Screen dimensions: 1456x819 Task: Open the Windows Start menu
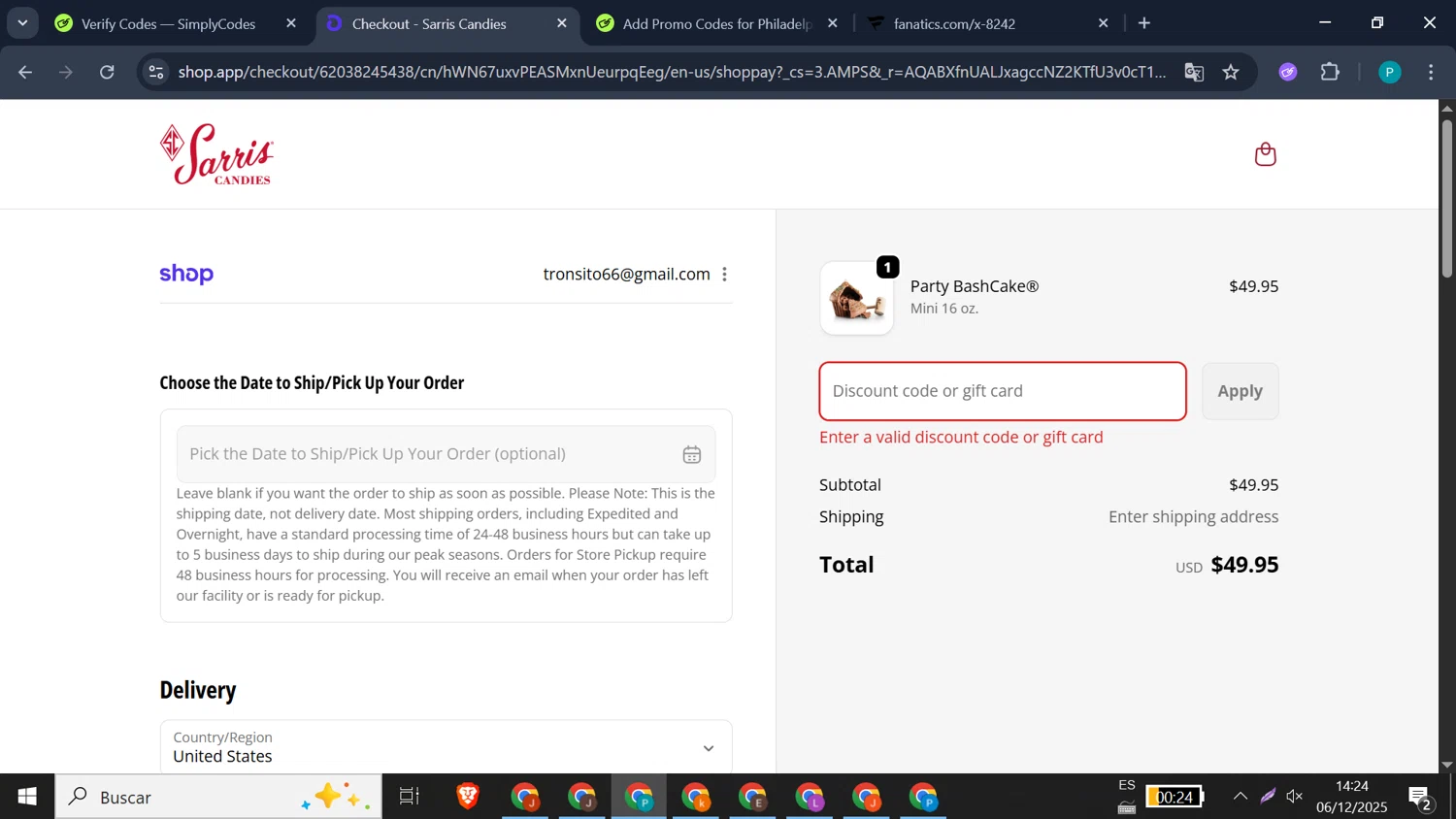pos(27,797)
